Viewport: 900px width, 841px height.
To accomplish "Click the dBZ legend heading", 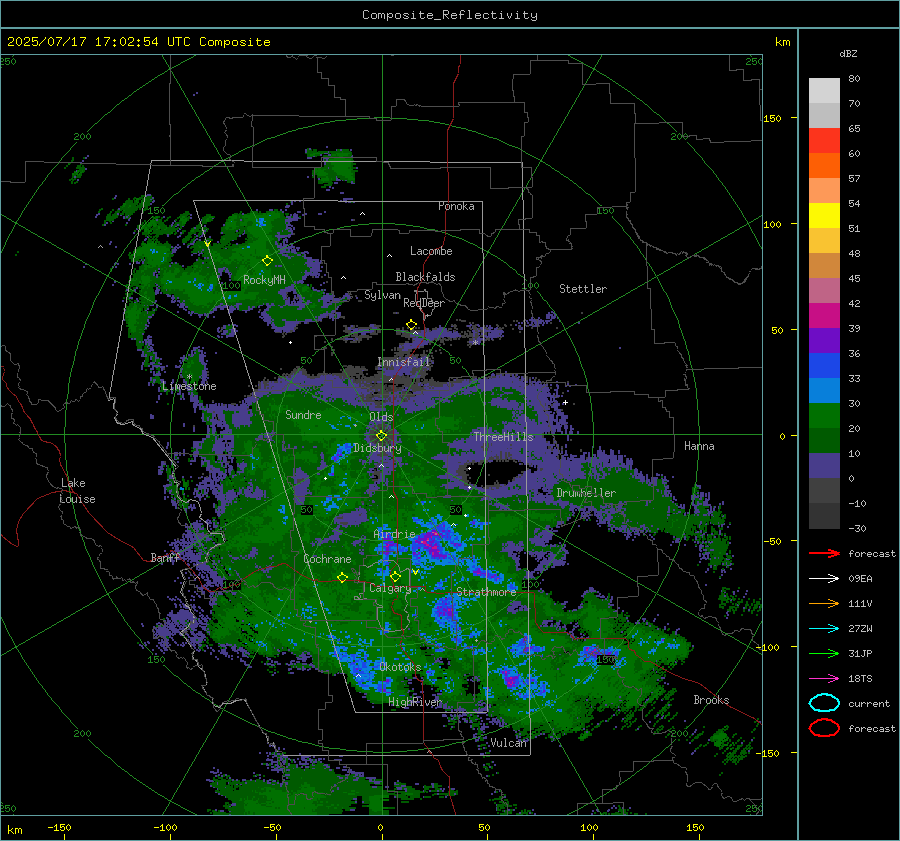I will (x=848, y=53).
